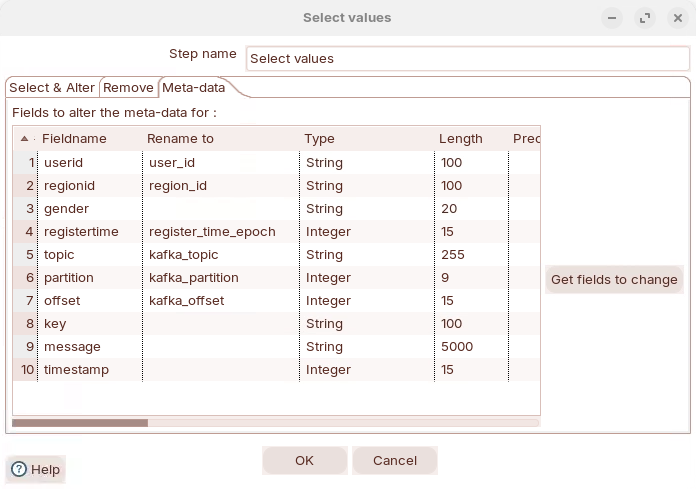The image size is (696, 489).
Task: Switch to the Select & Alter tab
Action: click(52, 88)
